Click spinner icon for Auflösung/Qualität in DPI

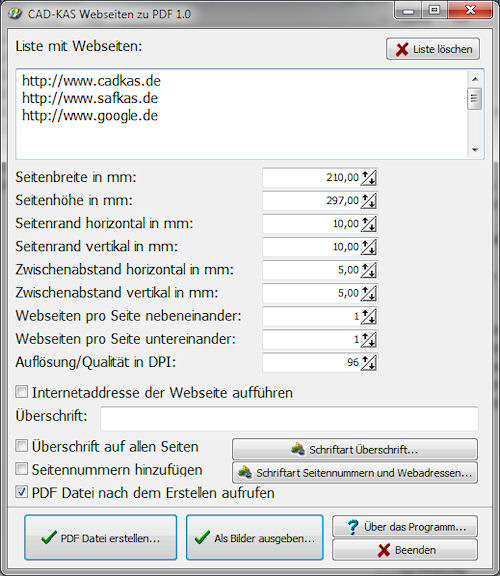[368, 363]
